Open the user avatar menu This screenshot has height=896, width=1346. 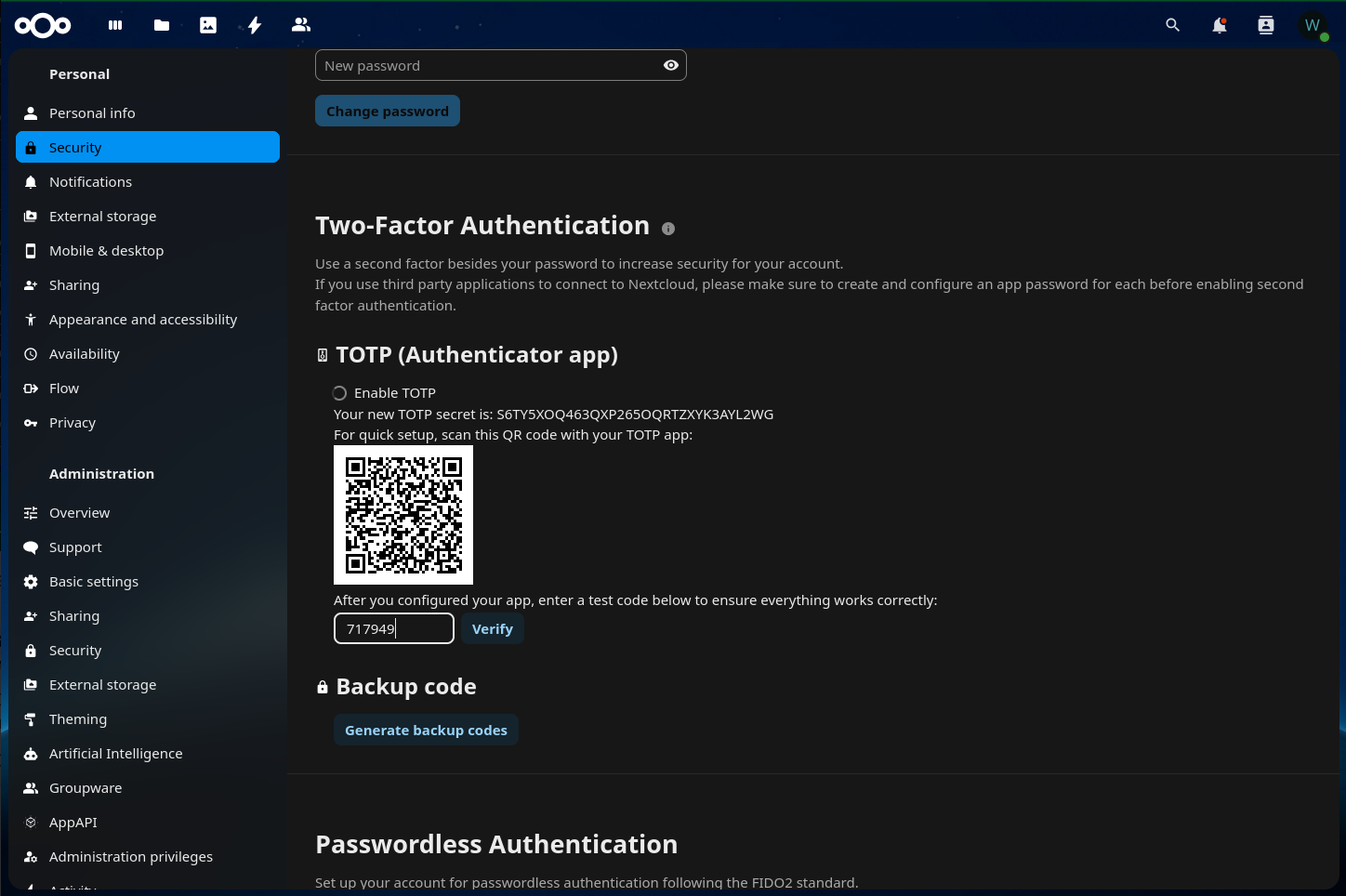point(1313,25)
